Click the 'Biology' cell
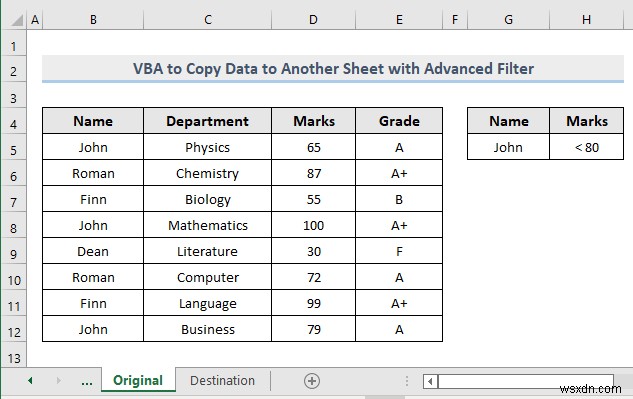This screenshot has height=399, width=633. click(208, 200)
